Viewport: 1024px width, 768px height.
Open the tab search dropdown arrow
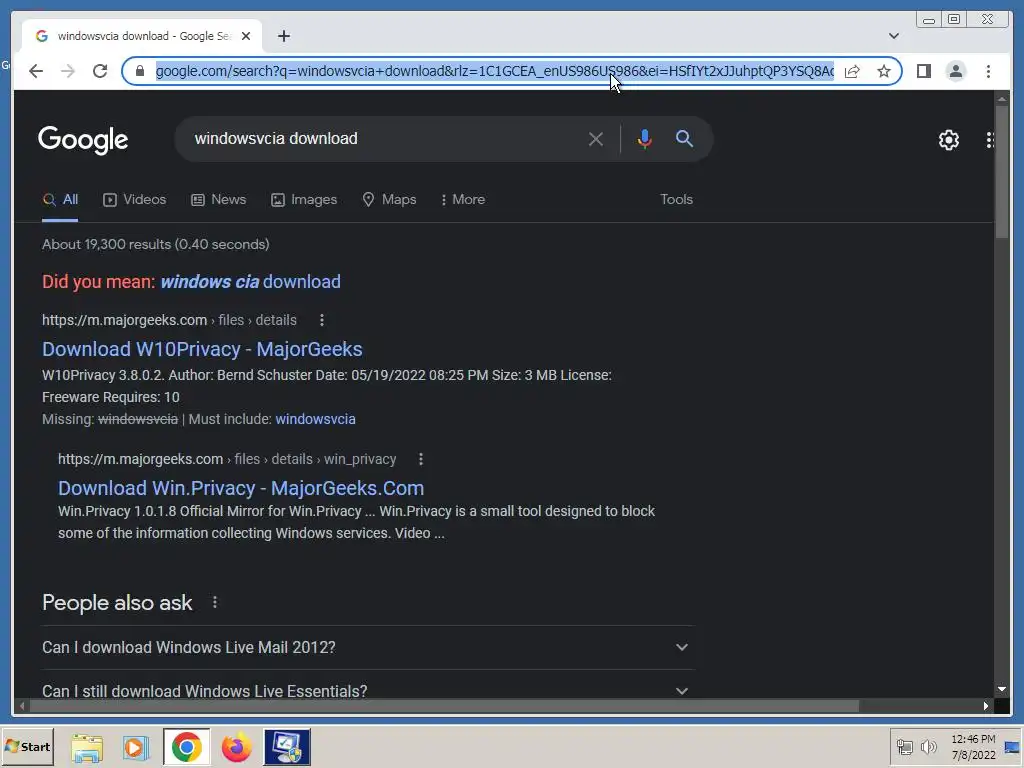[894, 36]
